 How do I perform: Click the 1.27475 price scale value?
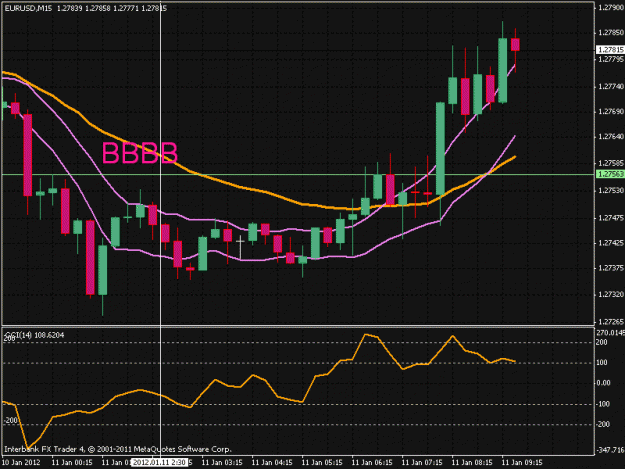[611, 218]
